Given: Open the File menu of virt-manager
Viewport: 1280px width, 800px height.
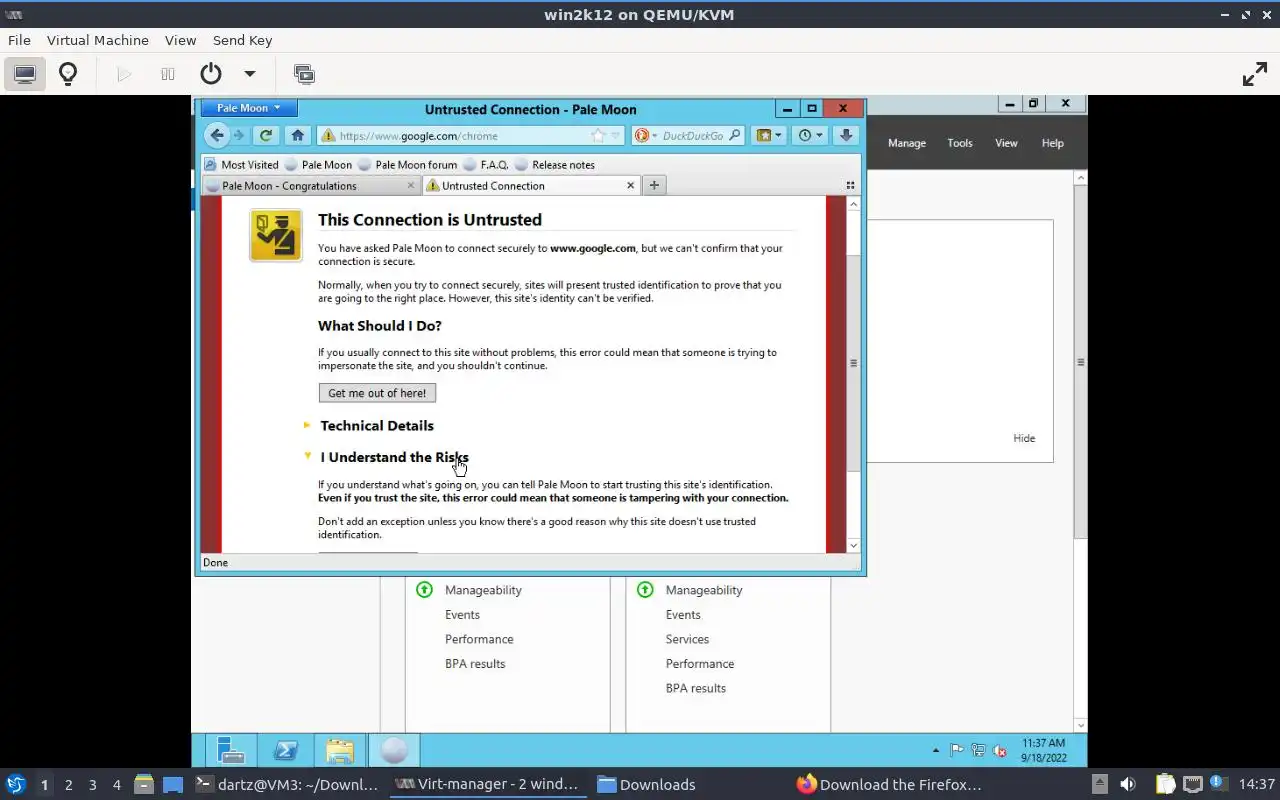Looking at the screenshot, I should point(19,40).
